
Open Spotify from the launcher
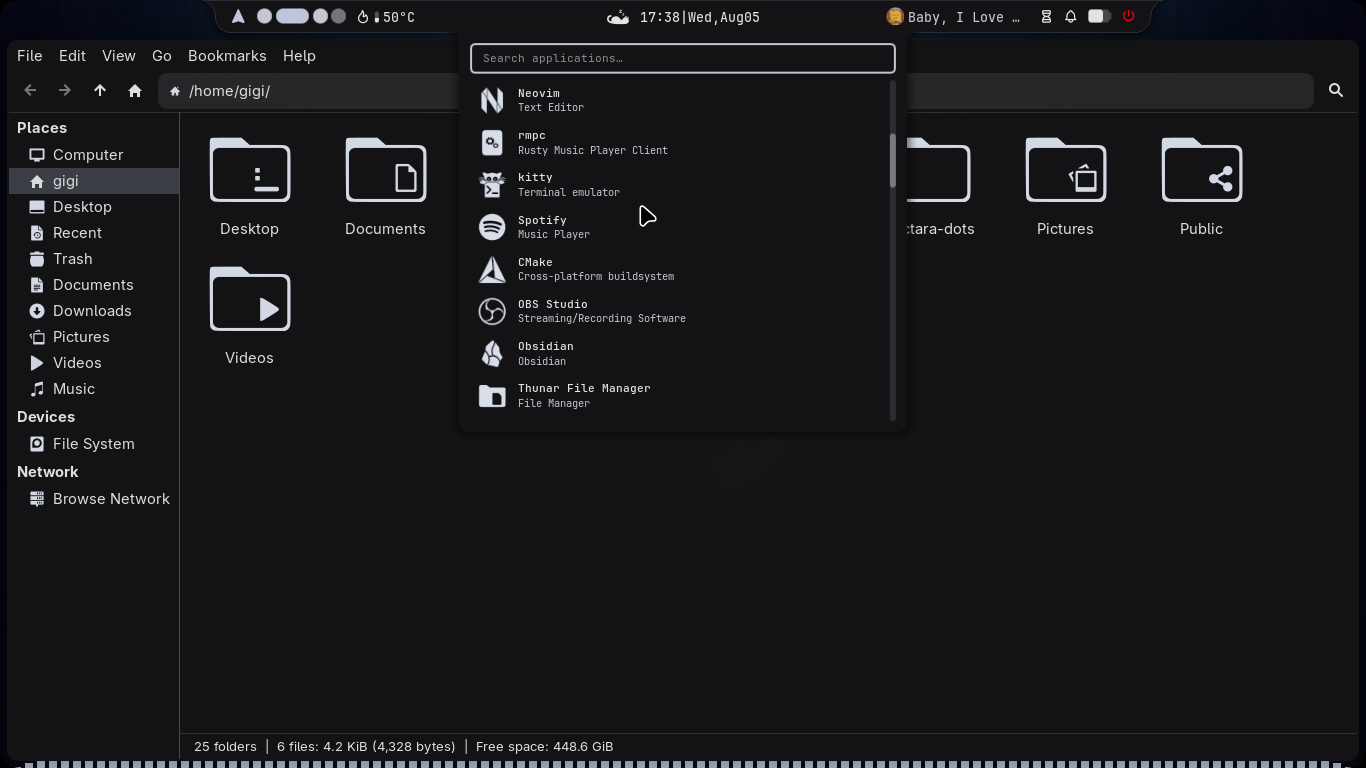[682, 227]
